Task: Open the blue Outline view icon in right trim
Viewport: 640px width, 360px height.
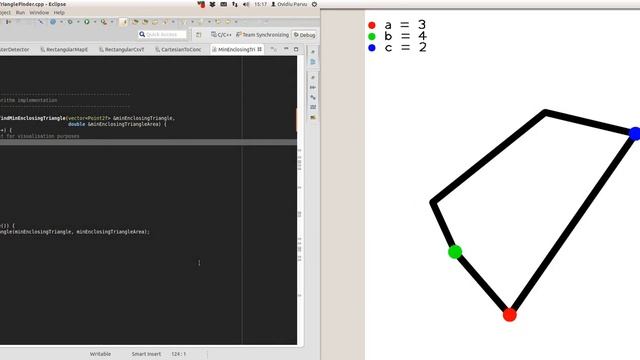Action: 313,62
